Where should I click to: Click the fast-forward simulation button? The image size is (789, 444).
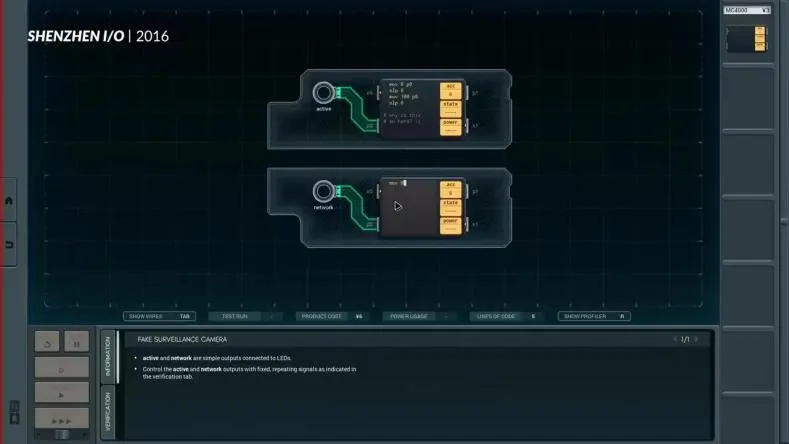[x=61, y=418]
